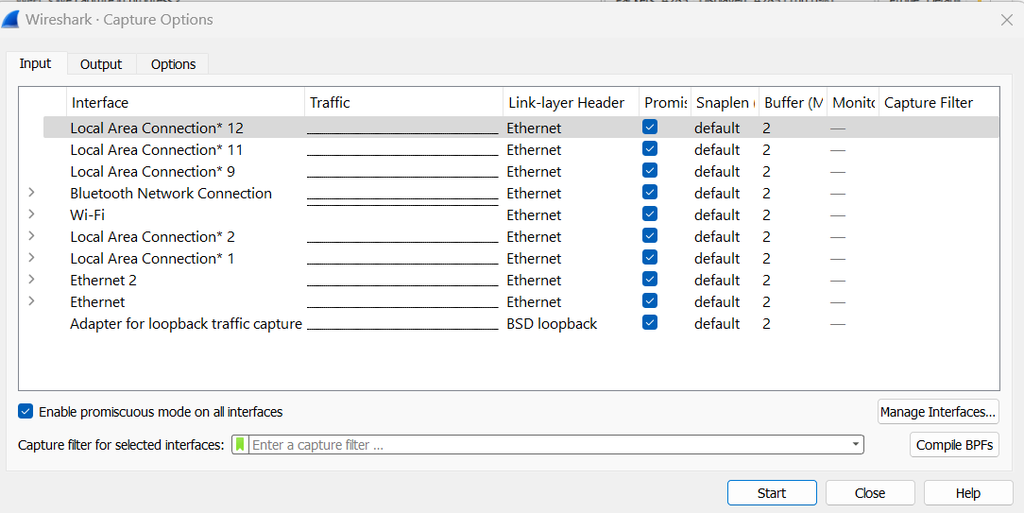Click the Wireshark shark fin logo
Viewport: 1024px width, 513px height.
tap(13, 20)
